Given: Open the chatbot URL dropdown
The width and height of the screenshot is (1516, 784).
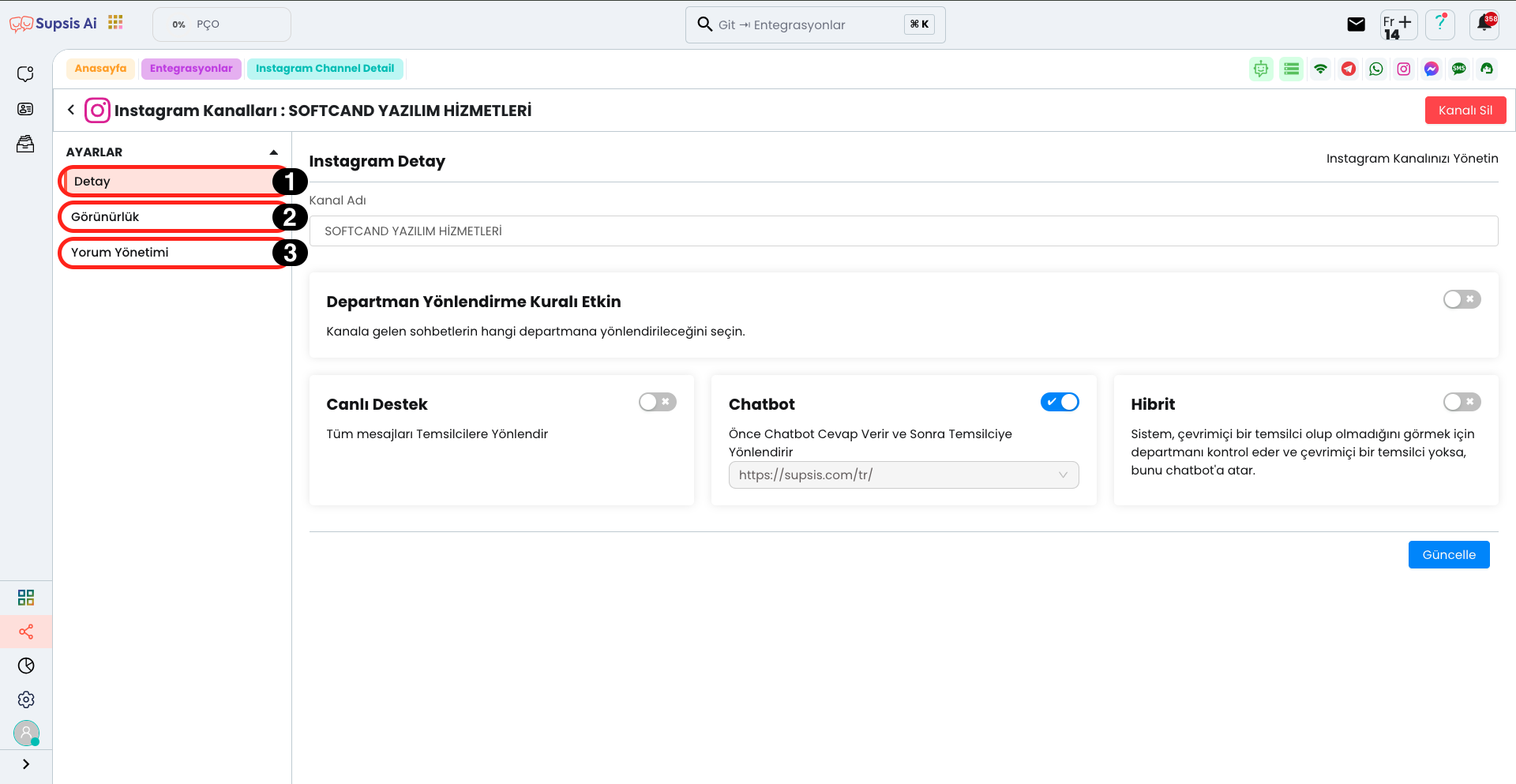Looking at the screenshot, I should [903, 475].
